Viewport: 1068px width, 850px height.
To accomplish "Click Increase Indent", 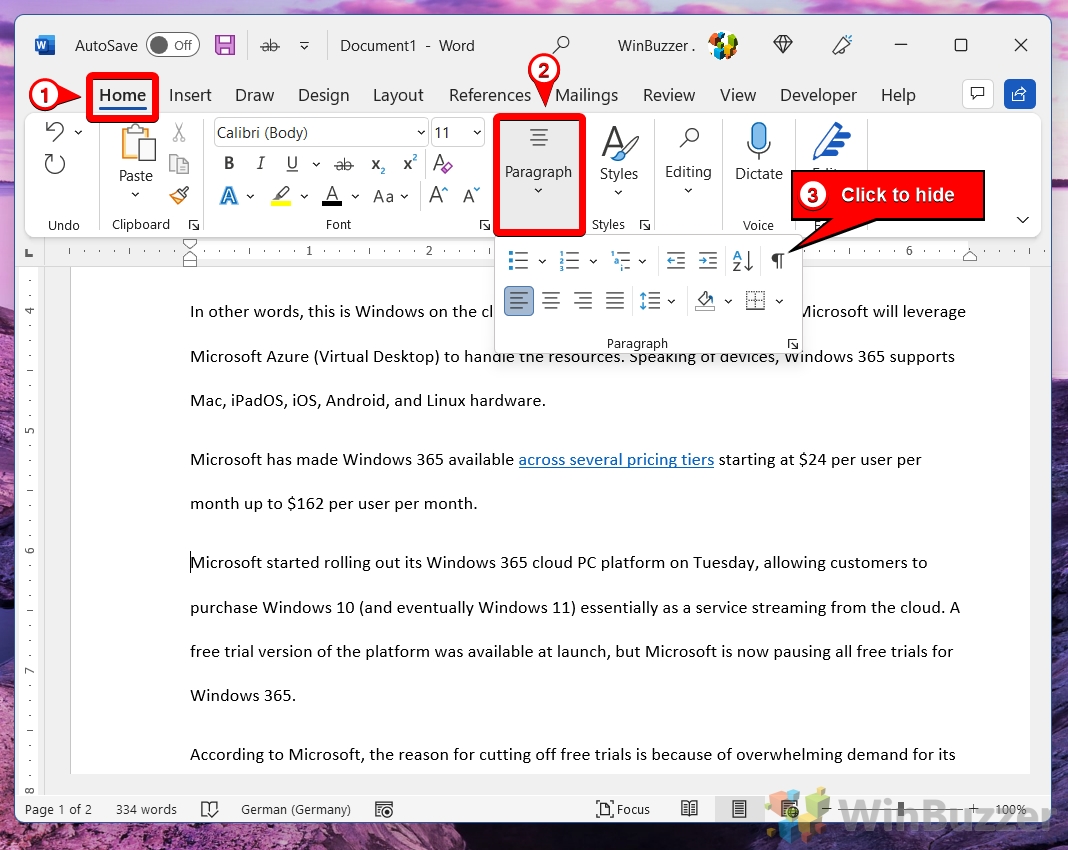I will click(708, 261).
